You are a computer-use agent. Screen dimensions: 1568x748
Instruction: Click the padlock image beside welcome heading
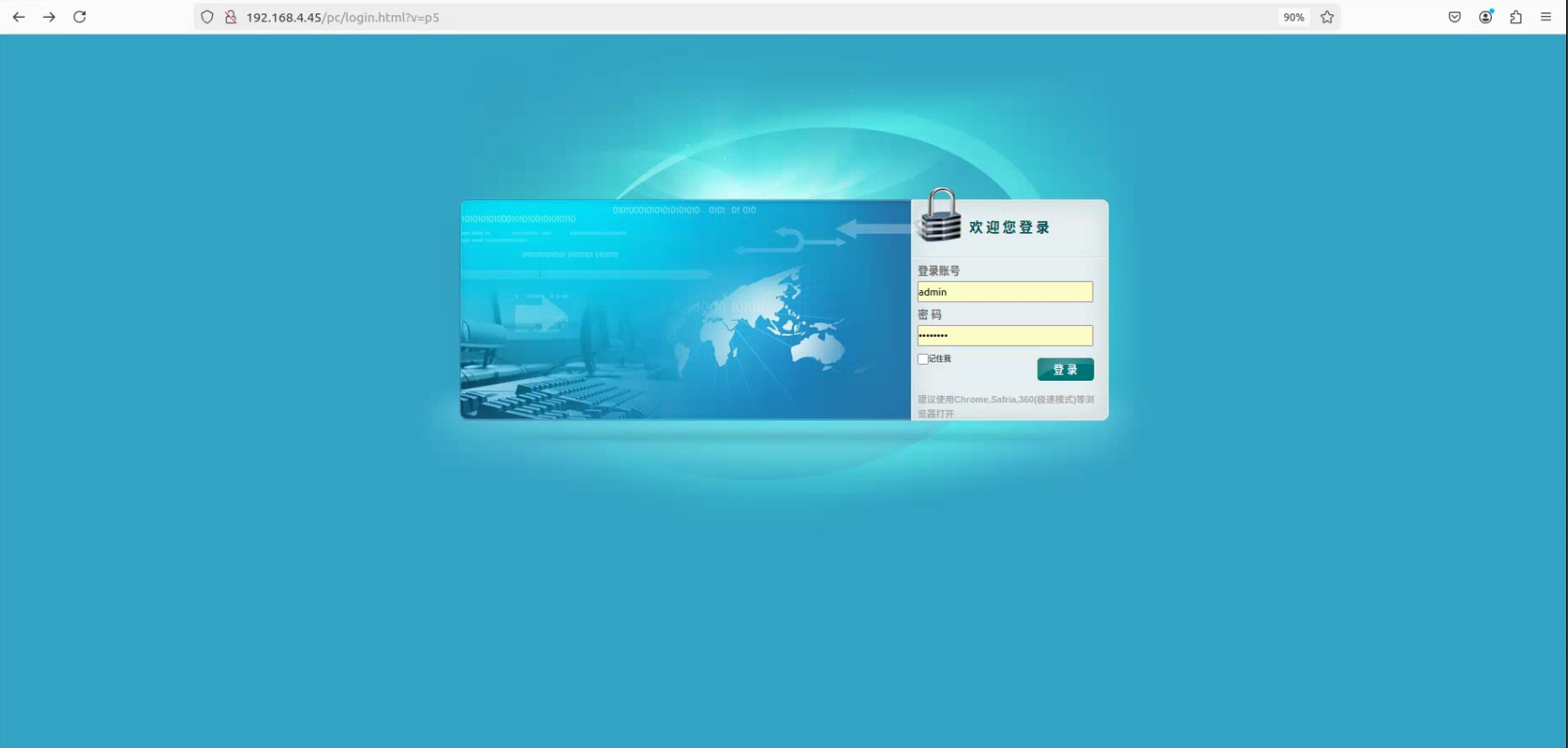(x=940, y=215)
